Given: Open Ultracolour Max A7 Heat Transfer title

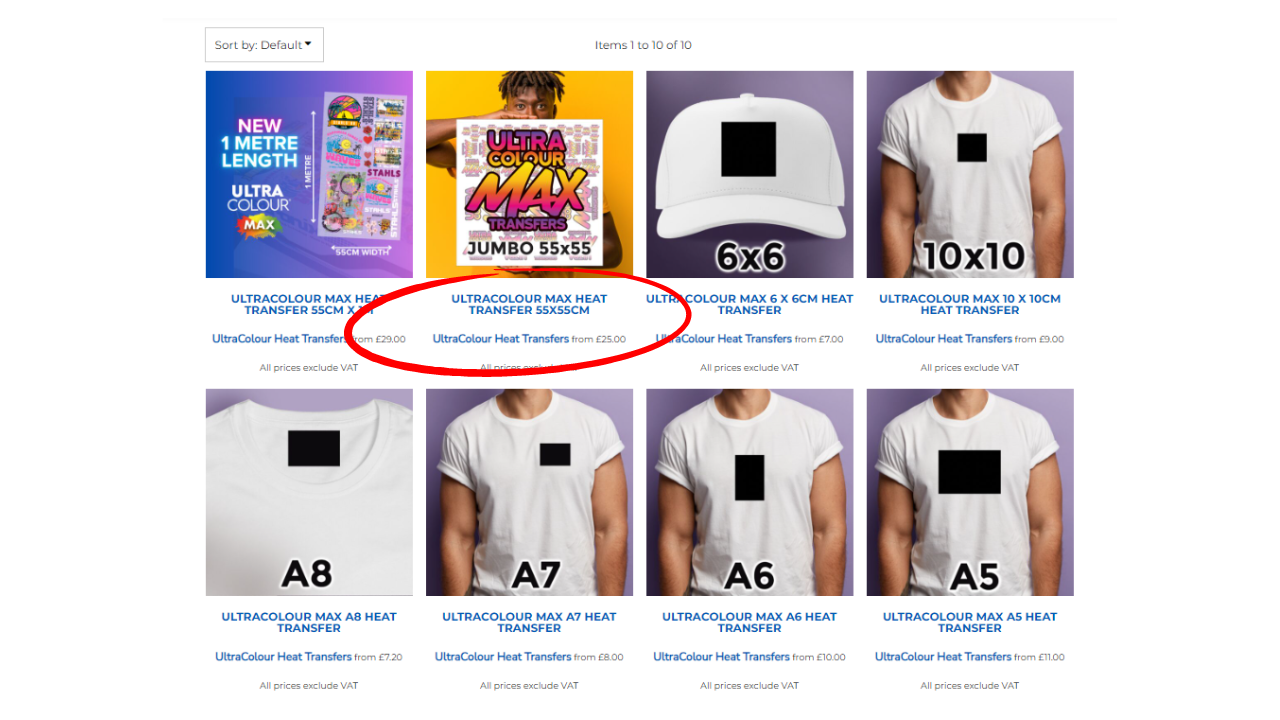Looking at the screenshot, I should tap(529, 622).
